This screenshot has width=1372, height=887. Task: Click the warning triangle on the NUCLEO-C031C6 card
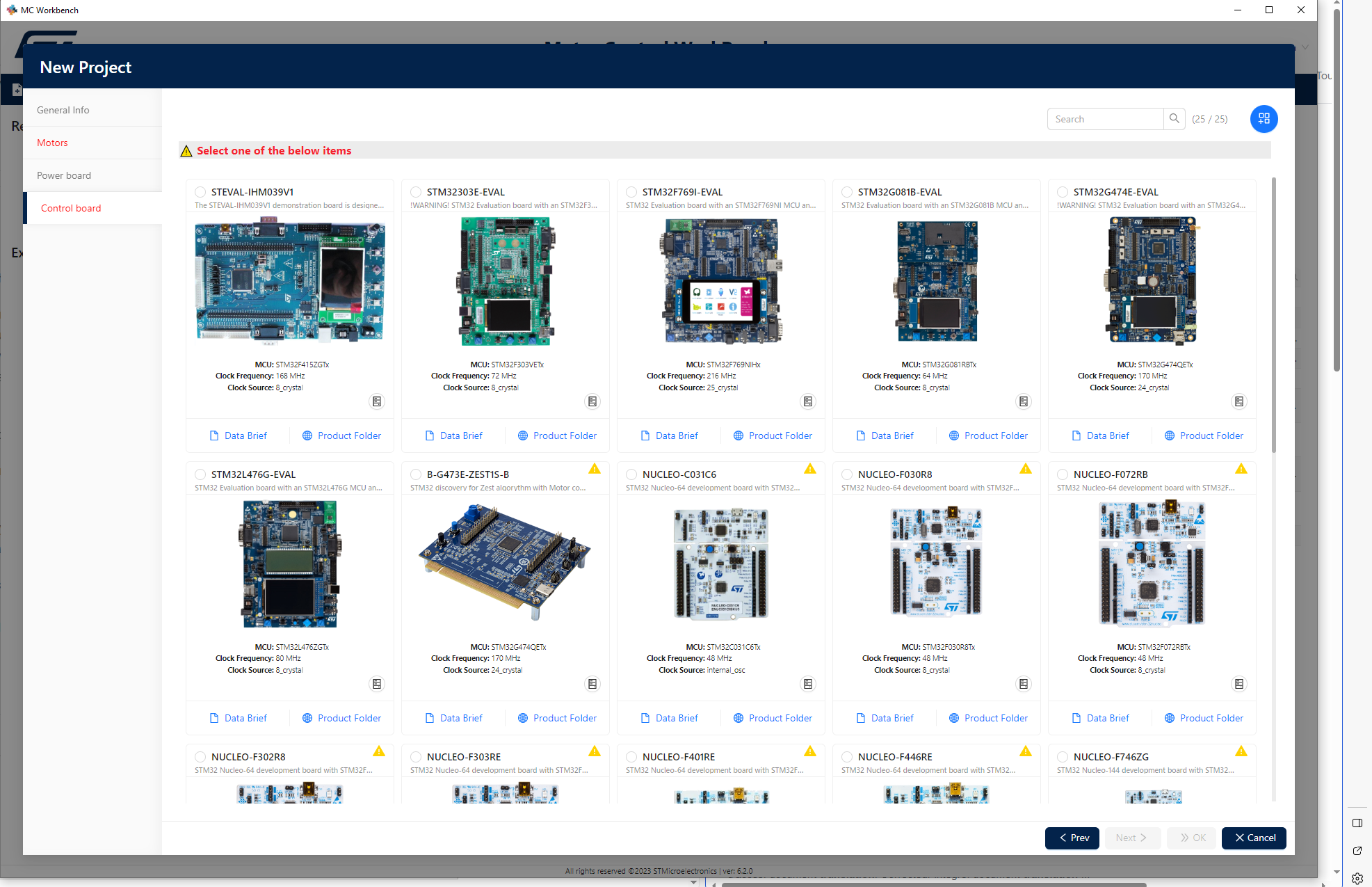pos(810,470)
